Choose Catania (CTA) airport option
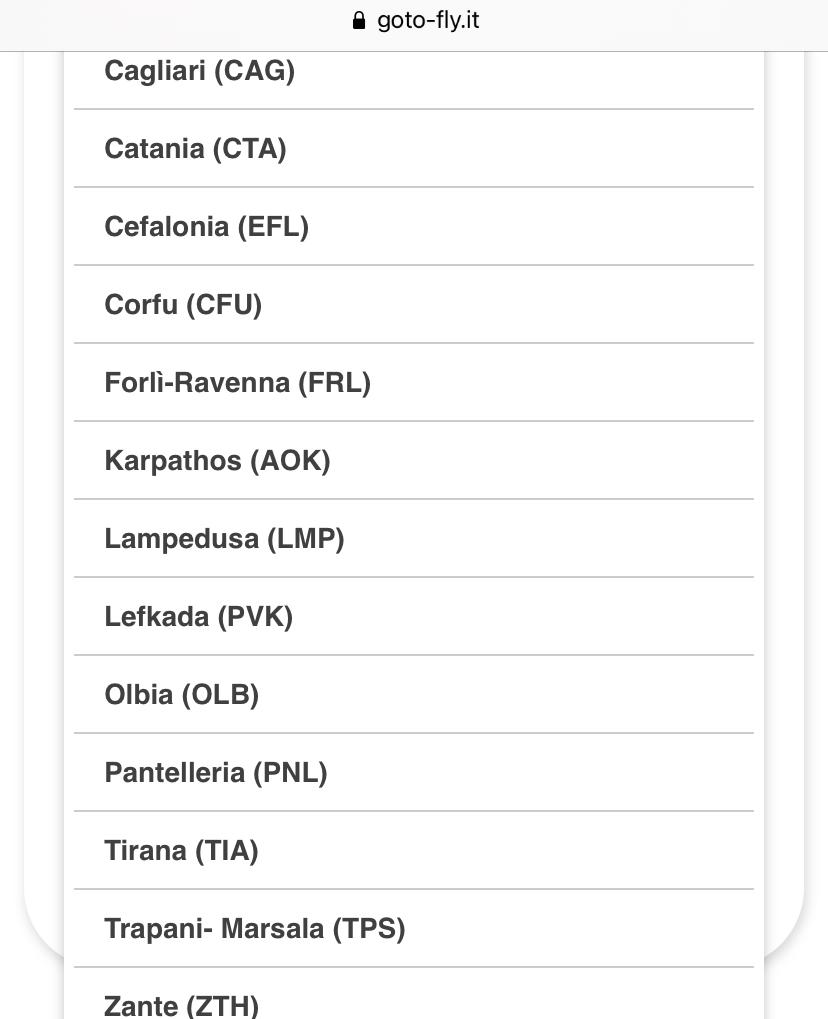The width and height of the screenshot is (828, 1019). [196, 149]
